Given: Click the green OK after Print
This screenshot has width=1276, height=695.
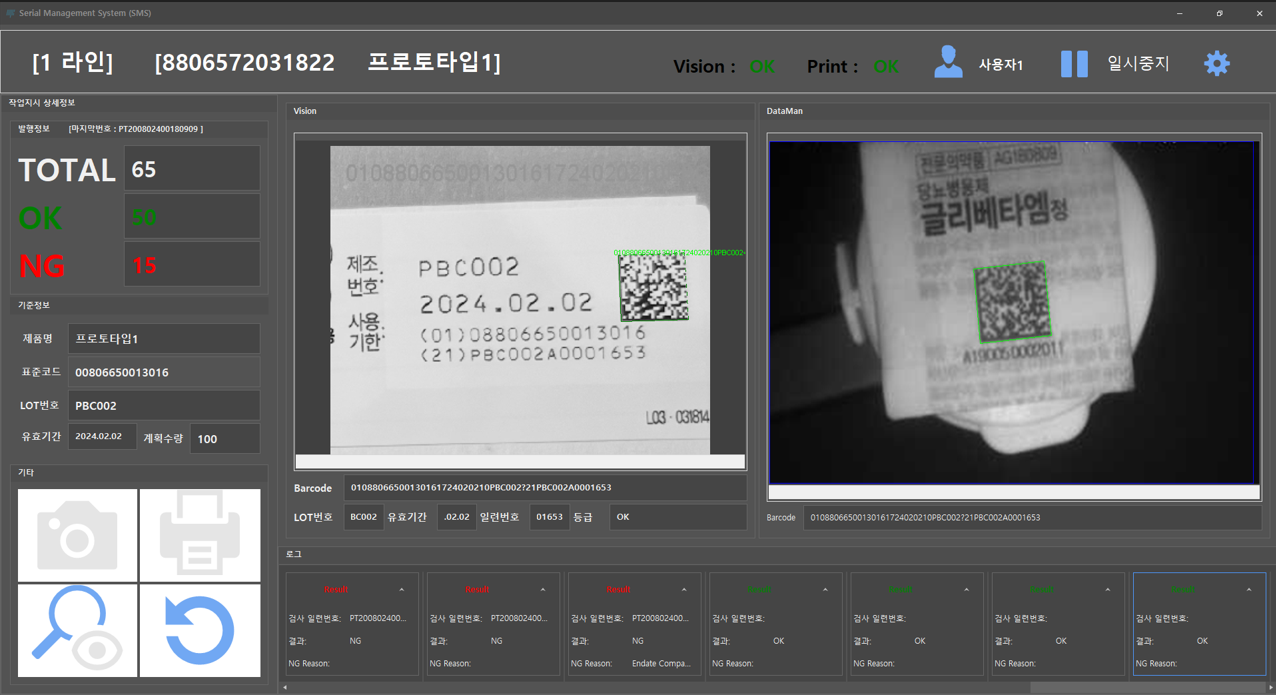Looking at the screenshot, I should 886,66.
